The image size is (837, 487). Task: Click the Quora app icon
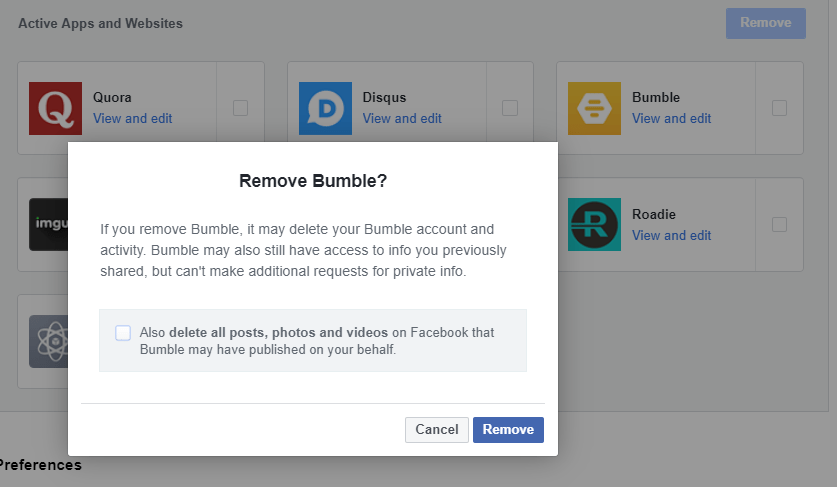56,108
